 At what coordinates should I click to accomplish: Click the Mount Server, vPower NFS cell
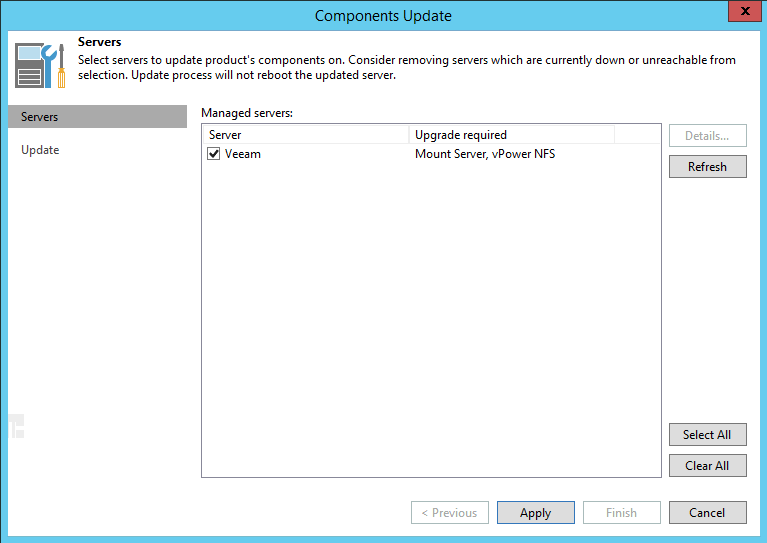point(484,154)
